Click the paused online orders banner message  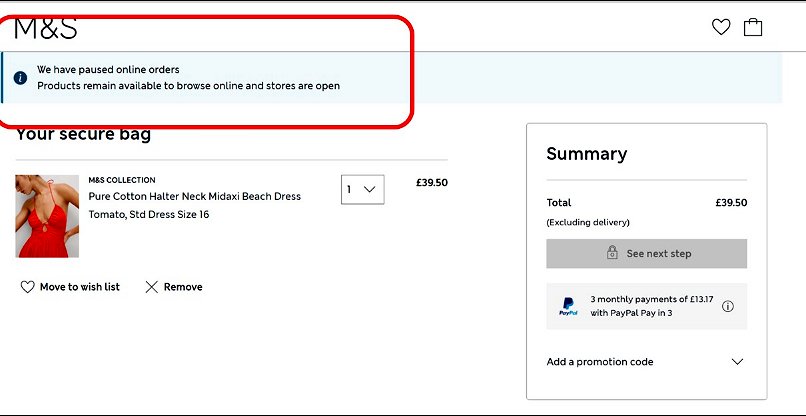[x=188, y=78]
